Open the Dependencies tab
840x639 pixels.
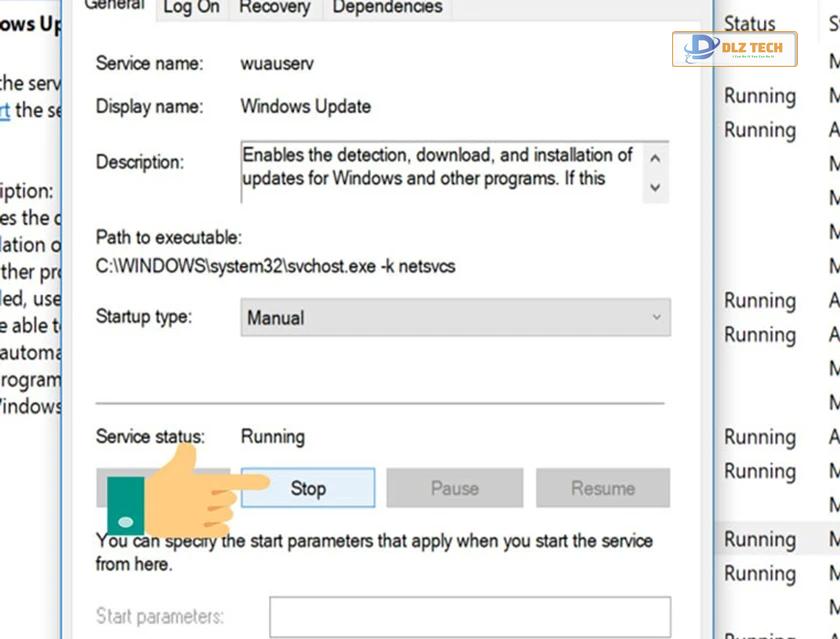tap(387, 8)
